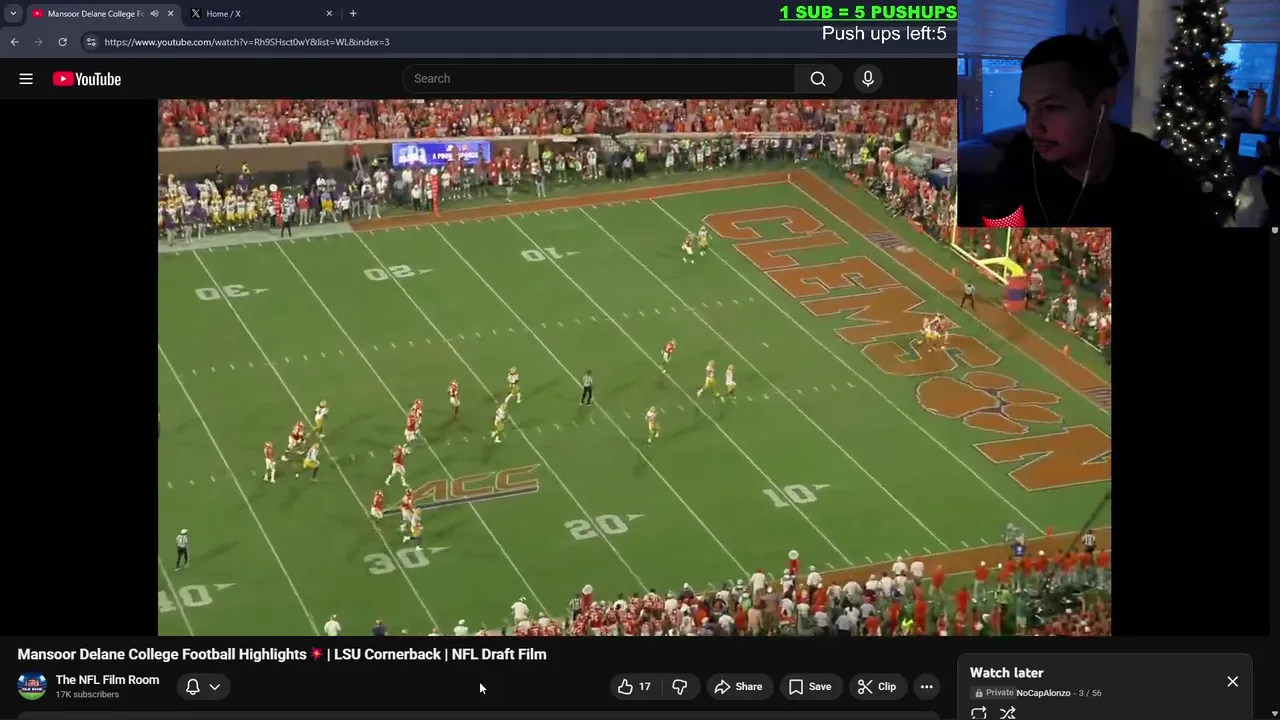Open site information icon in address bar

point(91,42)
